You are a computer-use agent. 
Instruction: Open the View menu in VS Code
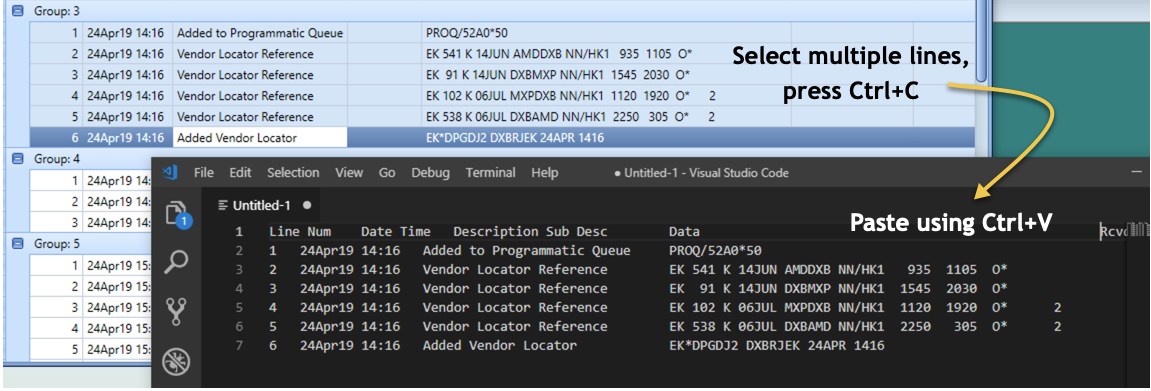(349, 173)
